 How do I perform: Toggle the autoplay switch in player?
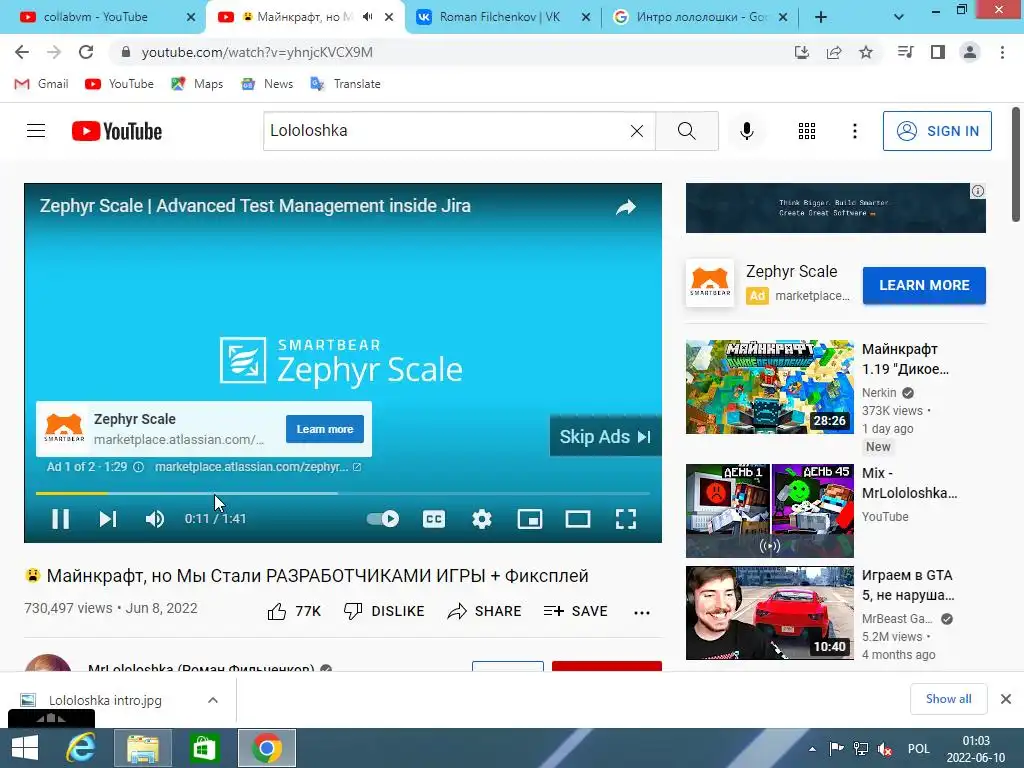click(383, 519)
